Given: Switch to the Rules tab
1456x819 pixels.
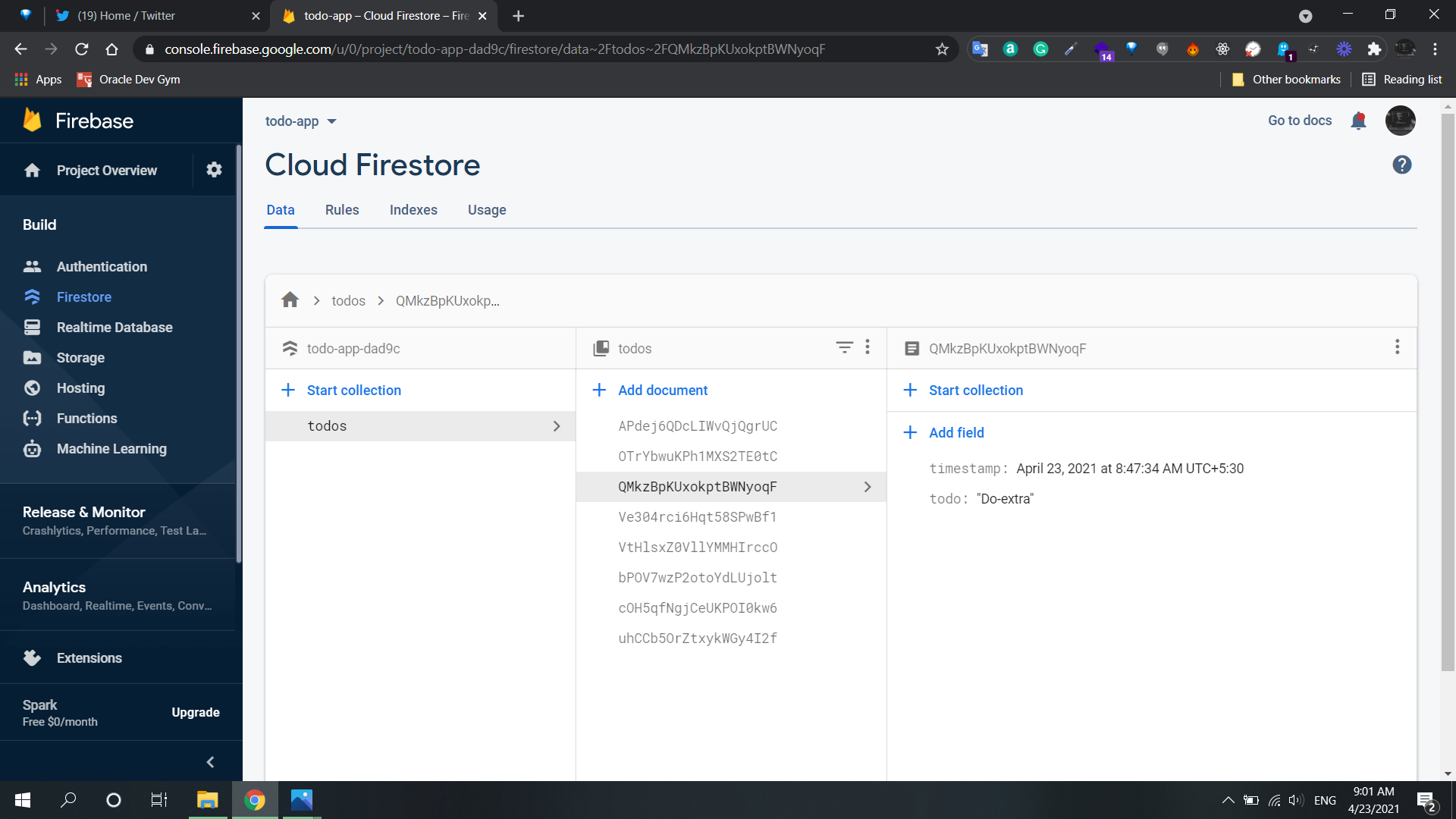Looking at the screenshot, I should (342, 210).
